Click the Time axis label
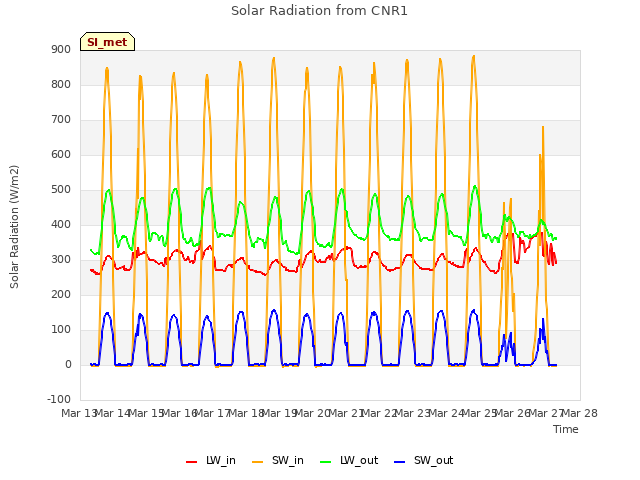Image resolution: width=640 pixels, height=480 pixels. (566, 429)
